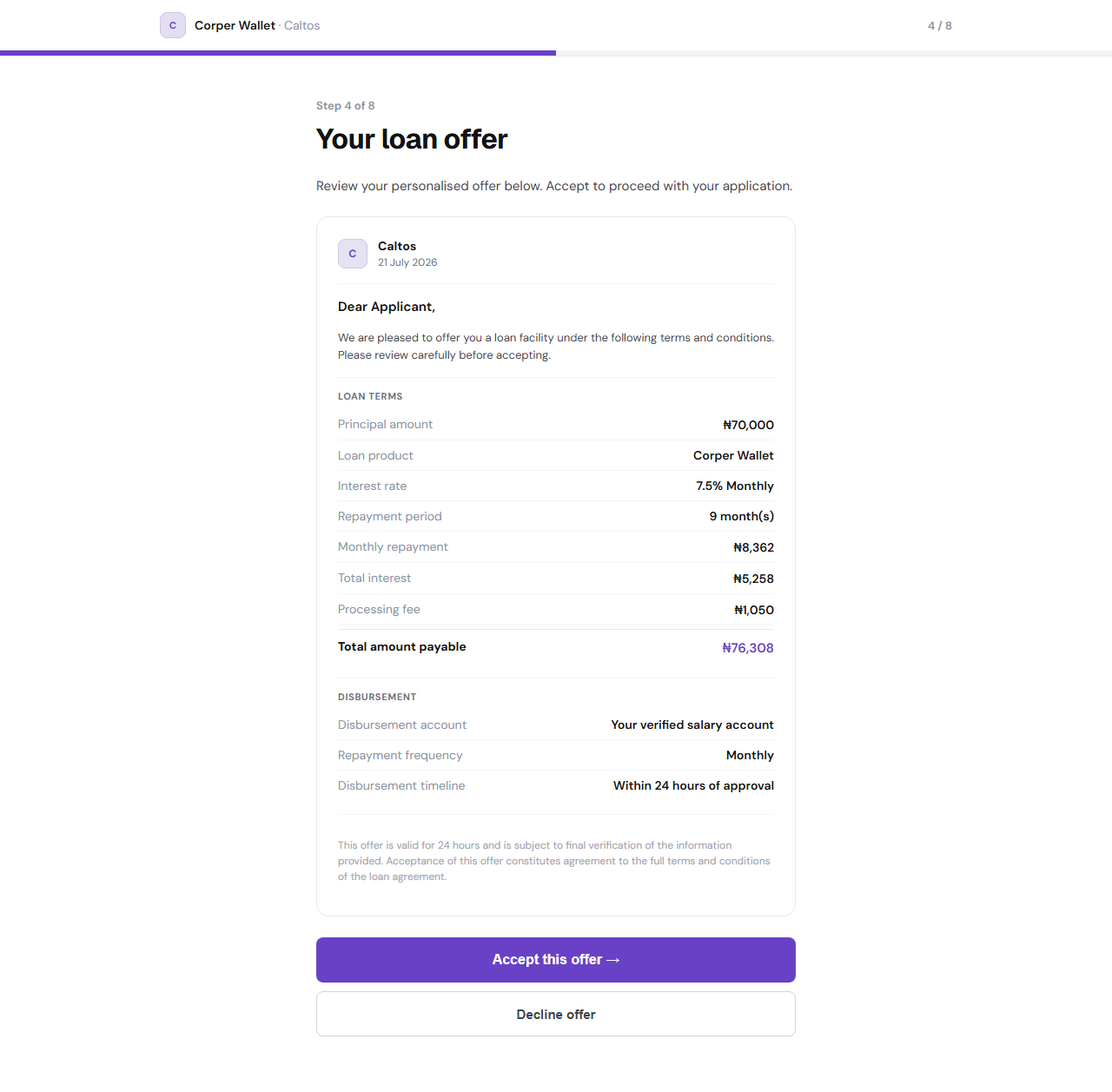Click the Within 24 hours of approval text

(x=693, y=785)
